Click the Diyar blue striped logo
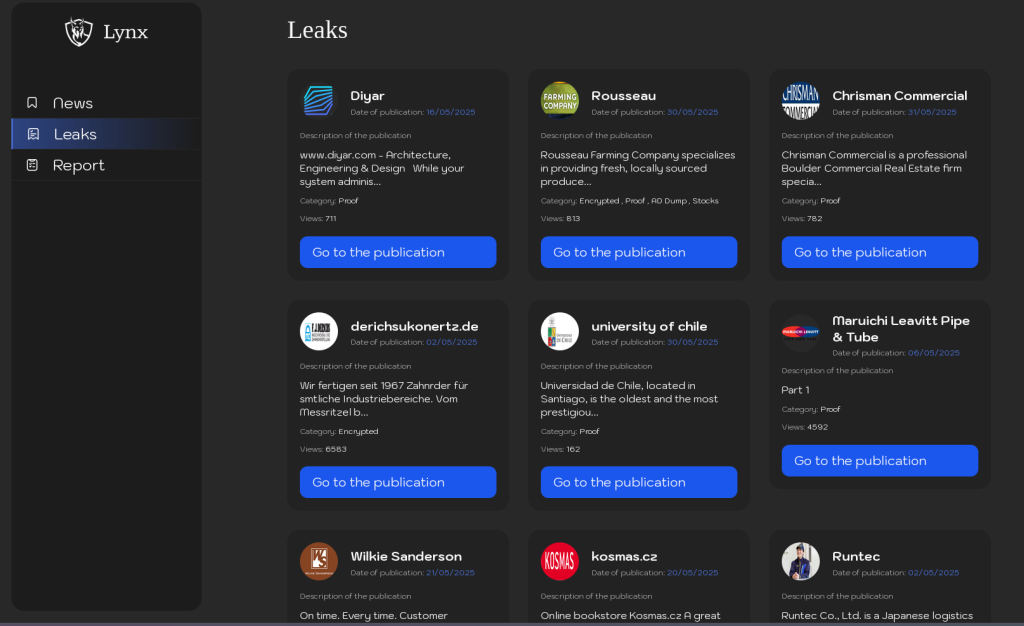 point(319,101)
